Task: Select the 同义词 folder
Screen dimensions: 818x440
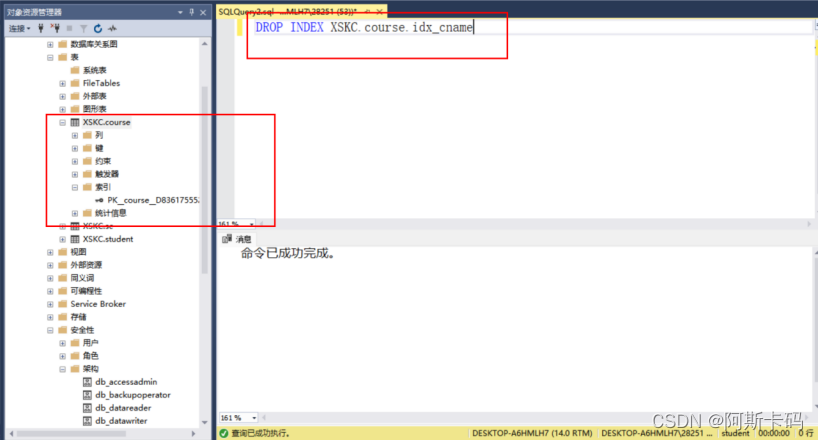Action: pos(82,278)
